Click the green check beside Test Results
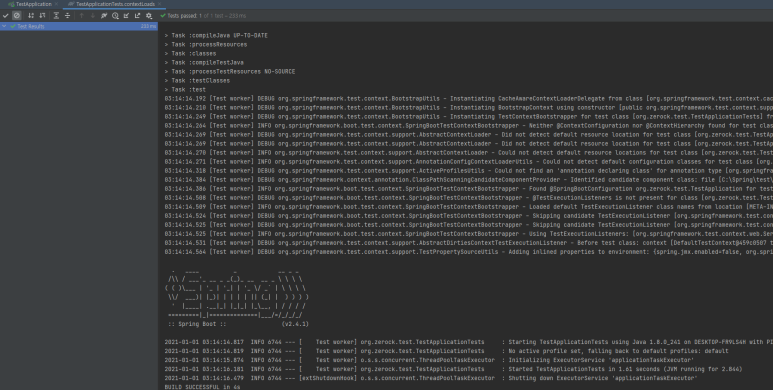This screenshot has height=390, width=773. coord(13,26)
